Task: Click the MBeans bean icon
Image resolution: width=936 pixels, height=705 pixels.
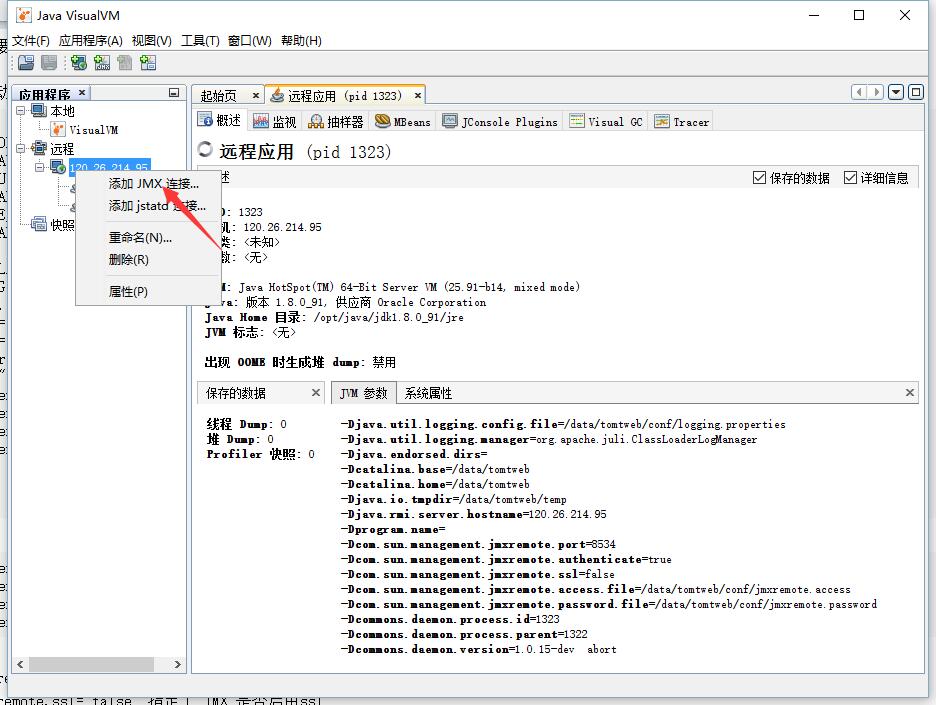Action: click(x=382, y=121)
